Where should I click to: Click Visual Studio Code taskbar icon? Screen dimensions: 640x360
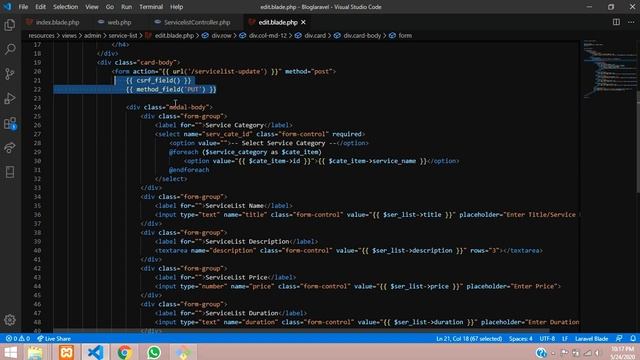tap(96, 352)
